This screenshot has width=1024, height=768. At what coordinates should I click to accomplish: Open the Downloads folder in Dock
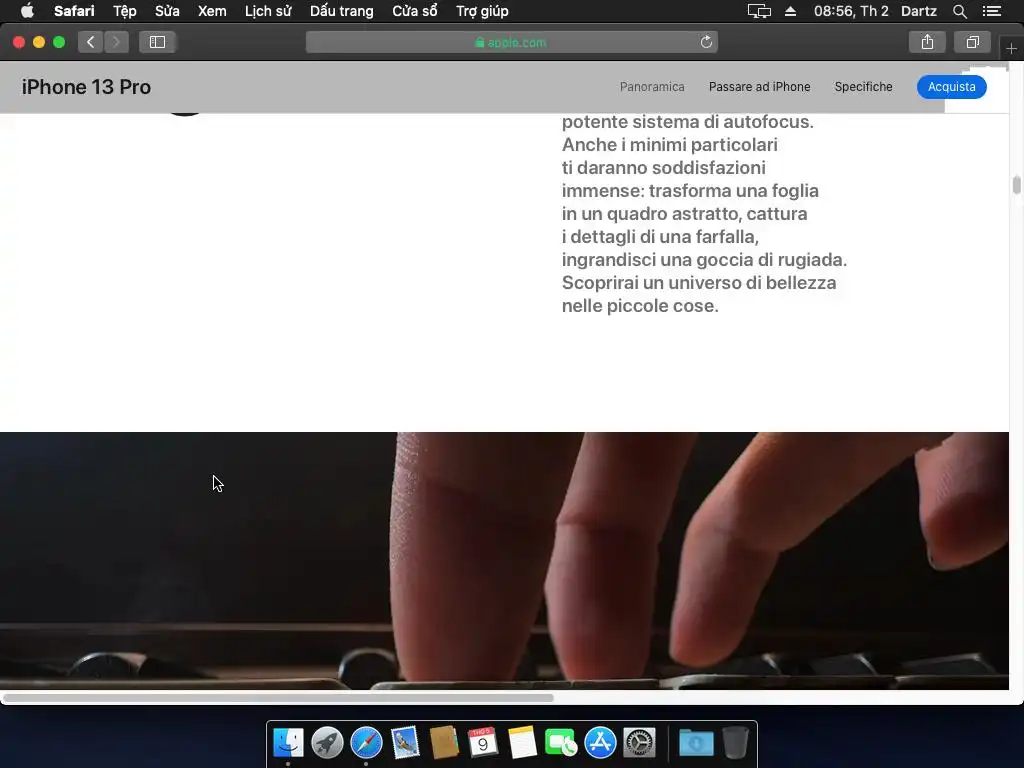pos(696,743)
